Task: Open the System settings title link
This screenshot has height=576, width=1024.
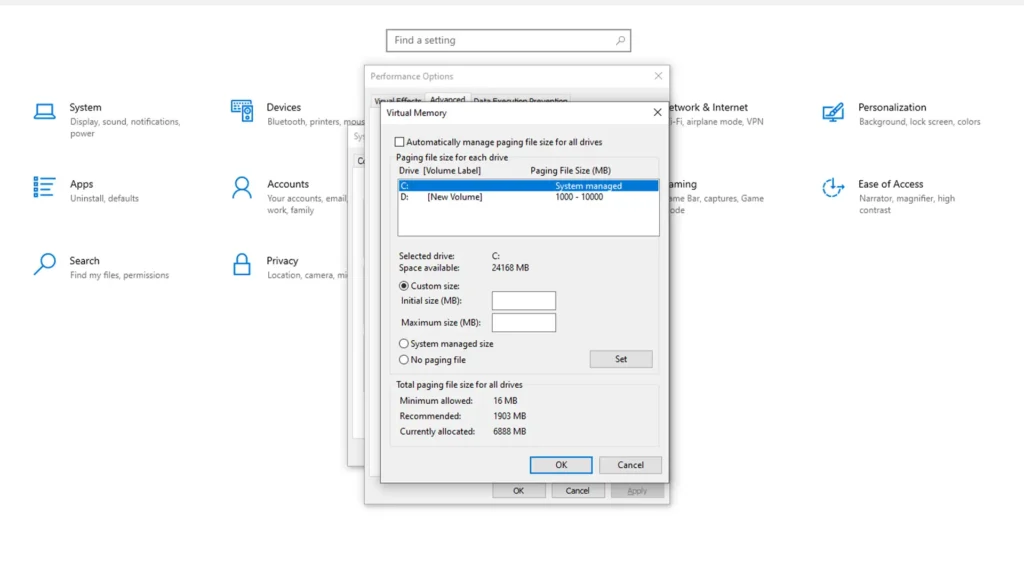Action: (86, 107)
